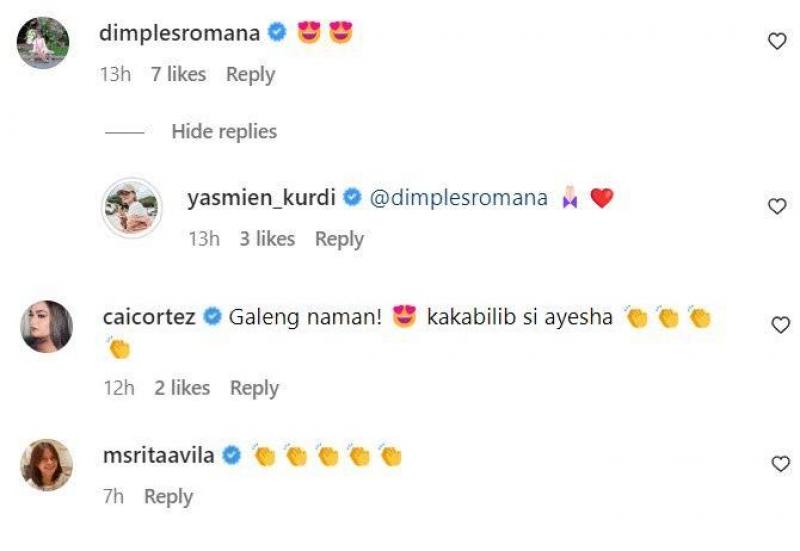800x551 pixels.
Task: Reply to caicortez's comment
Action: point(254,388)
